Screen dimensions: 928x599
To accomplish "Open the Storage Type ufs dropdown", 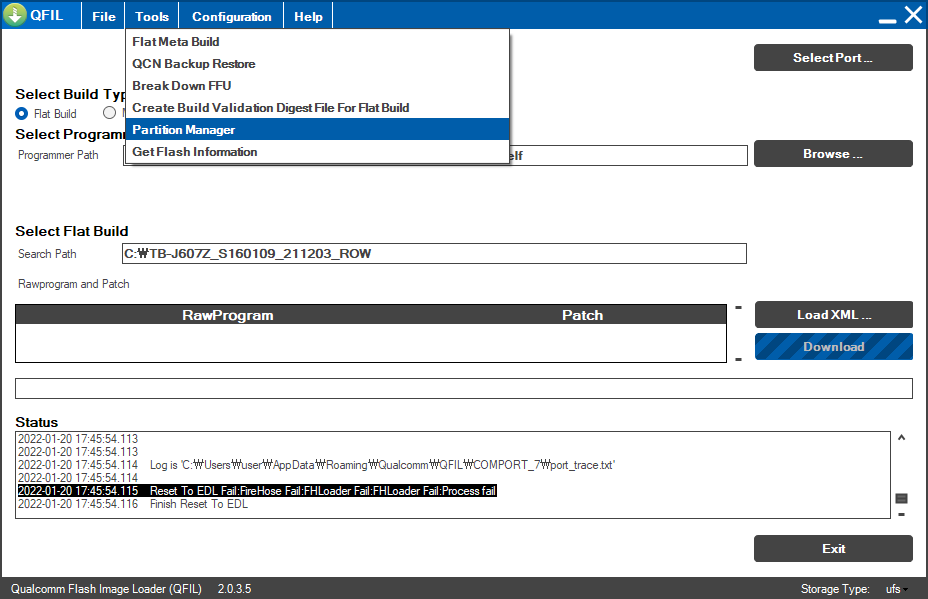I will point(897,589).
